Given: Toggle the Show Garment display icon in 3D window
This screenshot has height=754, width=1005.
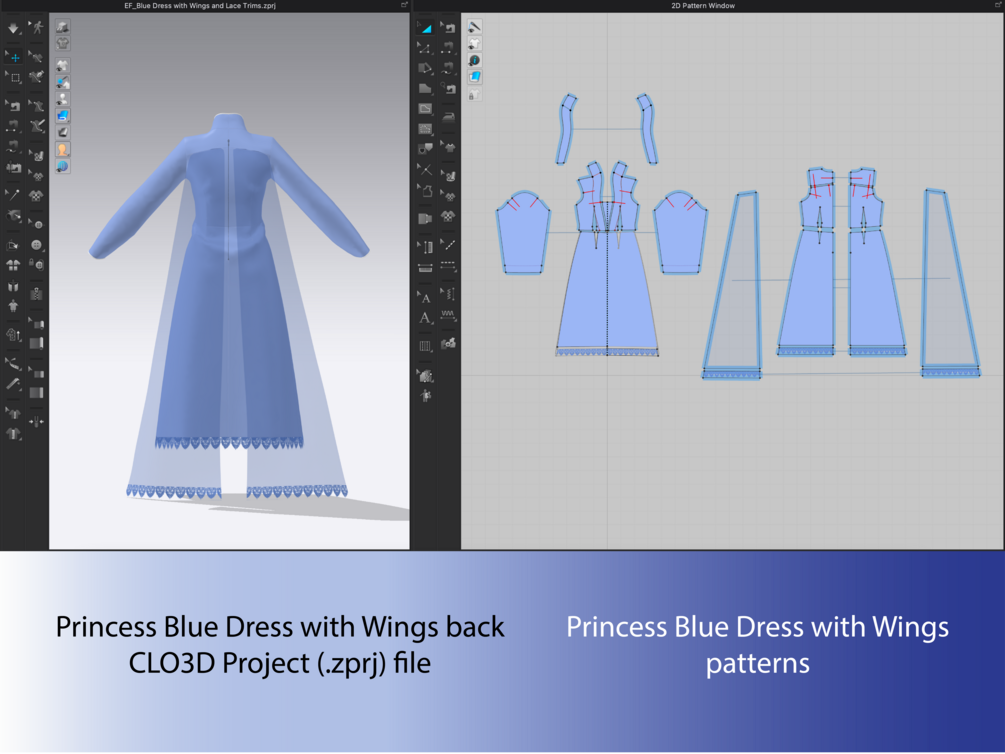Looking at the screenshot, I should pos(62,27).
